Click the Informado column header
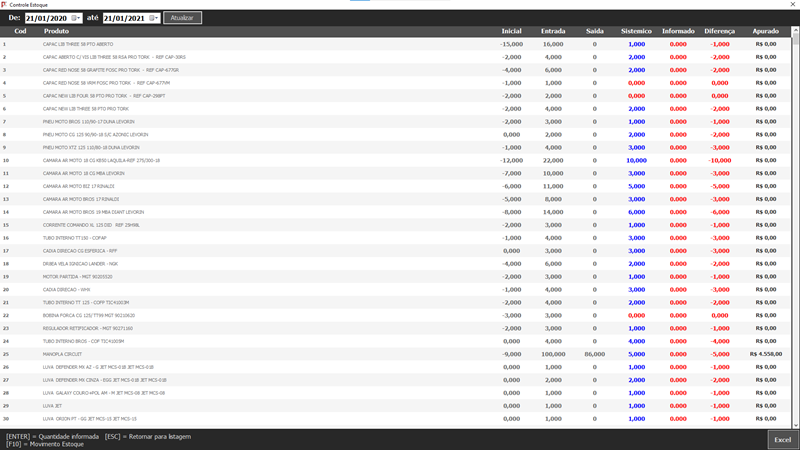The height and width of the screenshot is (450, 800). 678,31
